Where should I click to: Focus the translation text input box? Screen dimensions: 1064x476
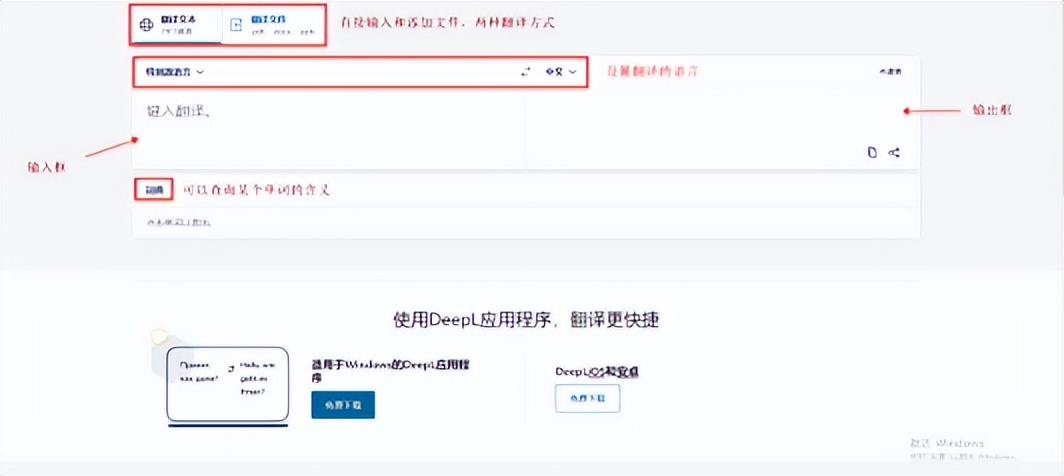(x=326, y=128)
